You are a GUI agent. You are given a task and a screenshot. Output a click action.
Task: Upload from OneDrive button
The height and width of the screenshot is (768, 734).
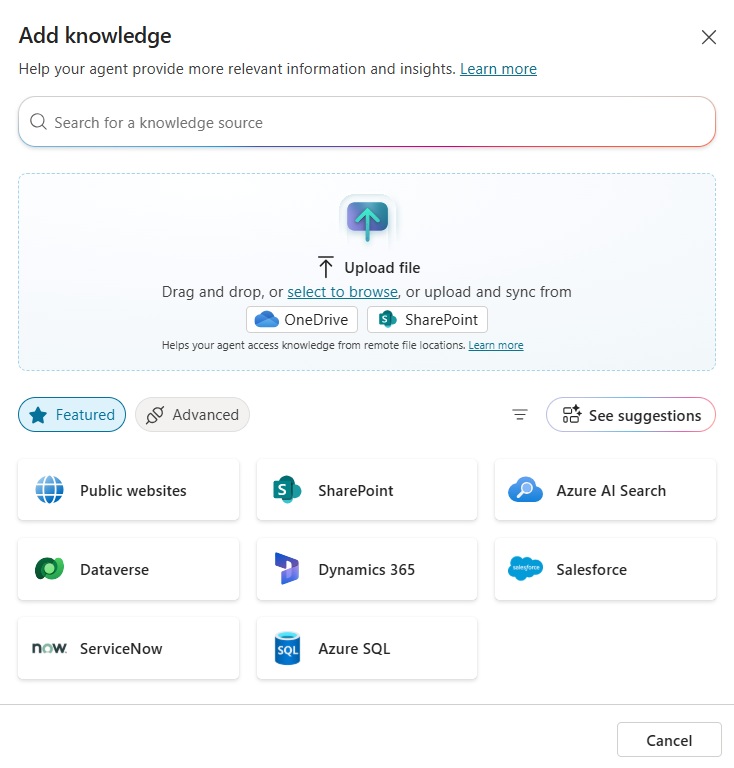(302, 320)
